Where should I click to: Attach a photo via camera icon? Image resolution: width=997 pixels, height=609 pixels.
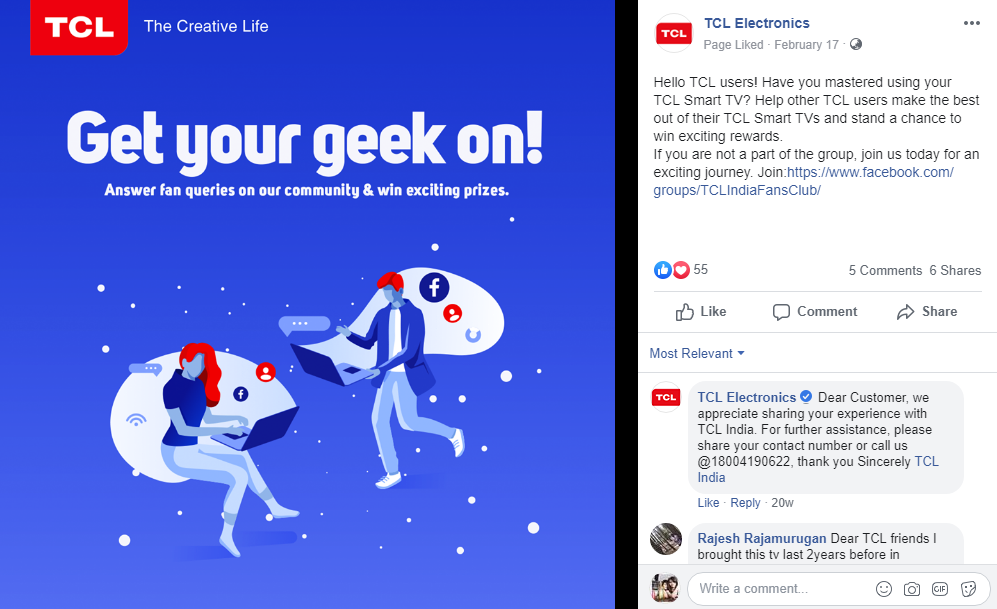pyautogui.click(x=912, y=589)
